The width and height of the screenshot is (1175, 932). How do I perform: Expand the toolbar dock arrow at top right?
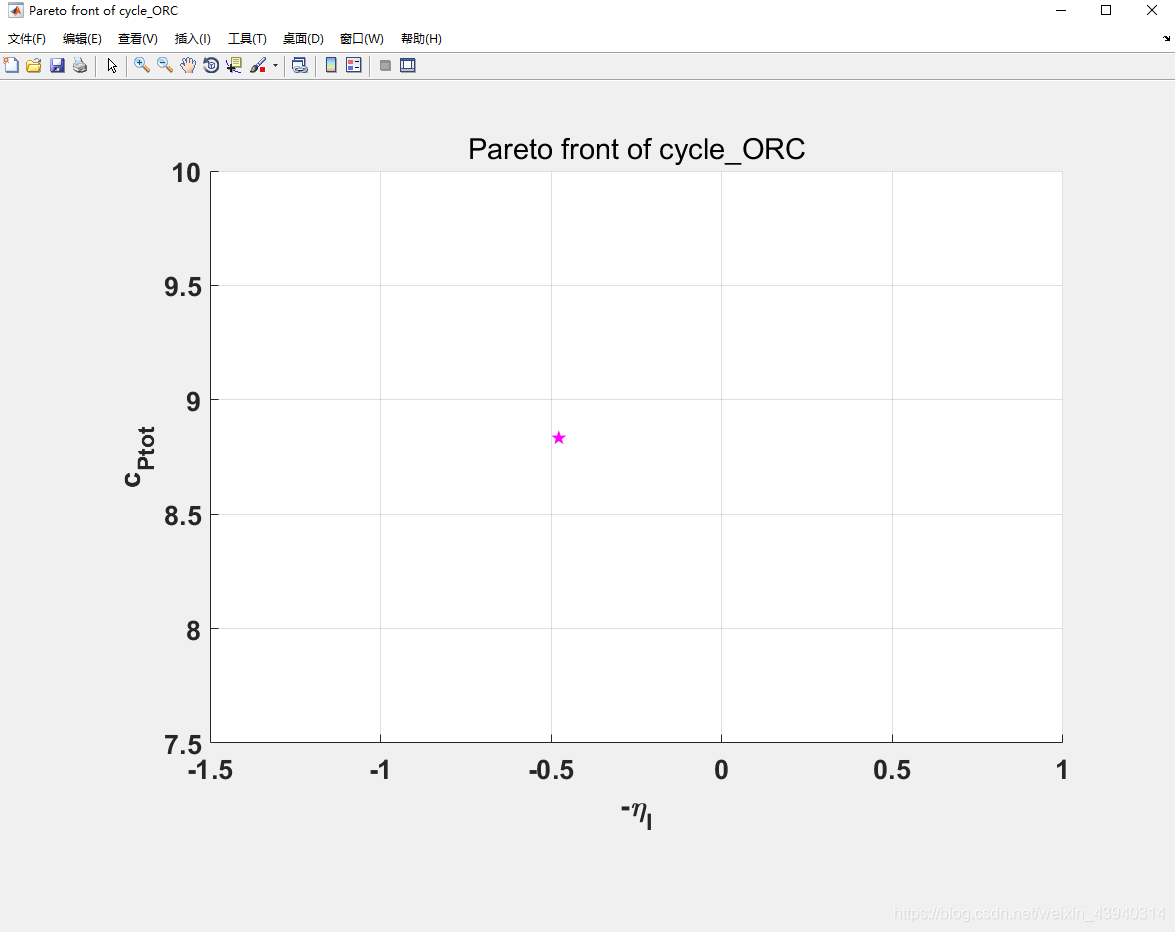click(1166, 39)
